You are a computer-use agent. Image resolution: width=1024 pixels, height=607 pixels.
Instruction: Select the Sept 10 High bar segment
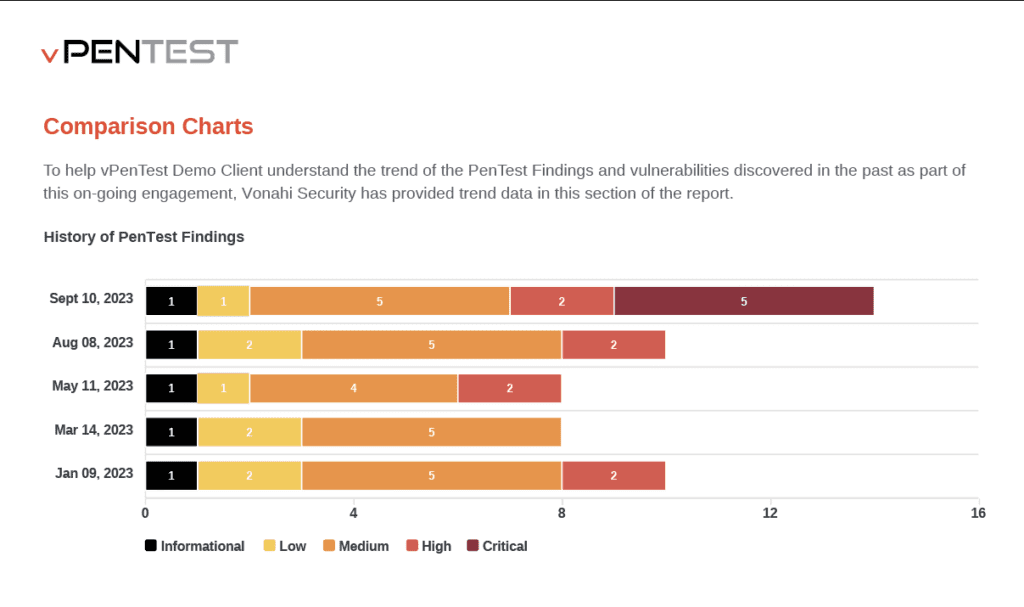point(562,301)
